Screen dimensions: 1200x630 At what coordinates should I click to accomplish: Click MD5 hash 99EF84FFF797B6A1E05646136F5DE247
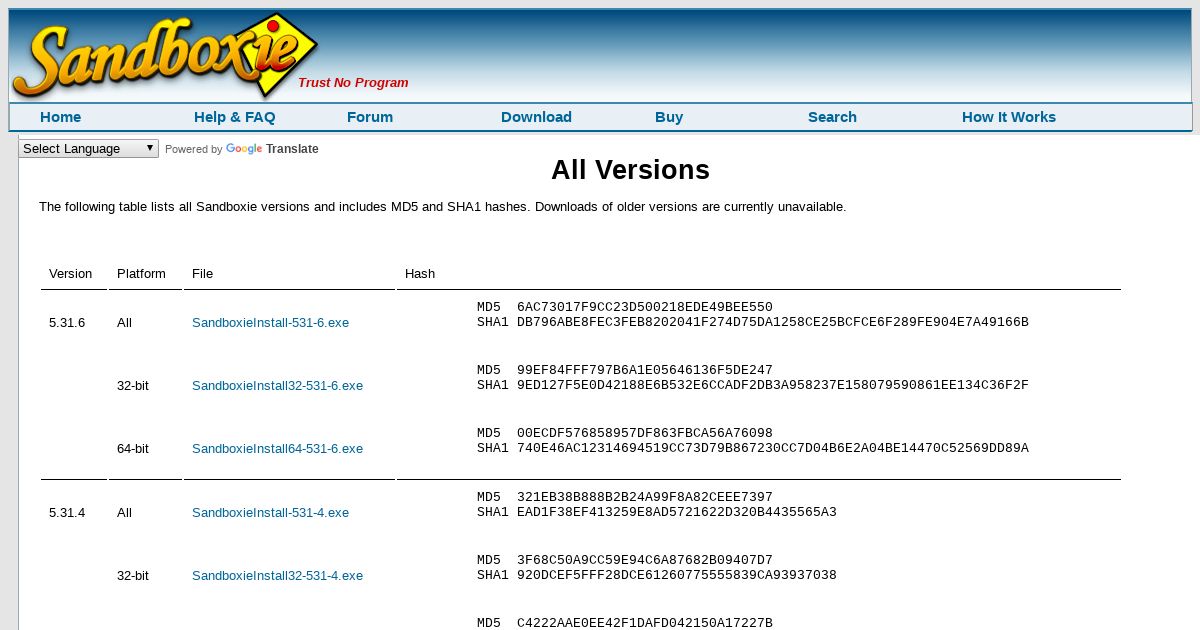(x=645, y=370)
